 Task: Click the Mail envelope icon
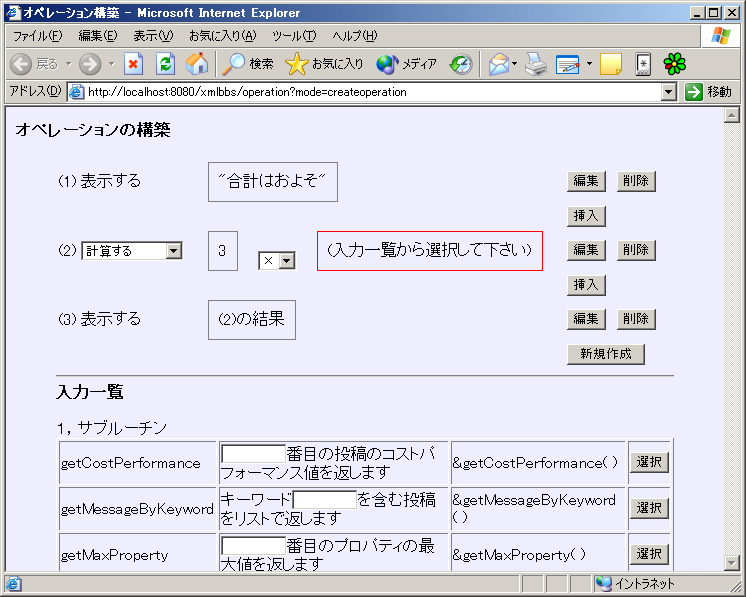click(499, 64)
